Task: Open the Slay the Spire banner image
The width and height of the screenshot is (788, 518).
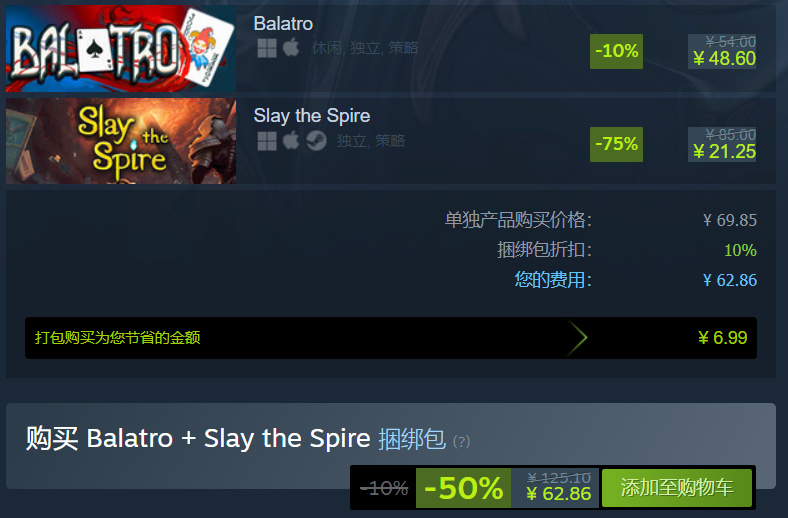Action: pos(121,141)
